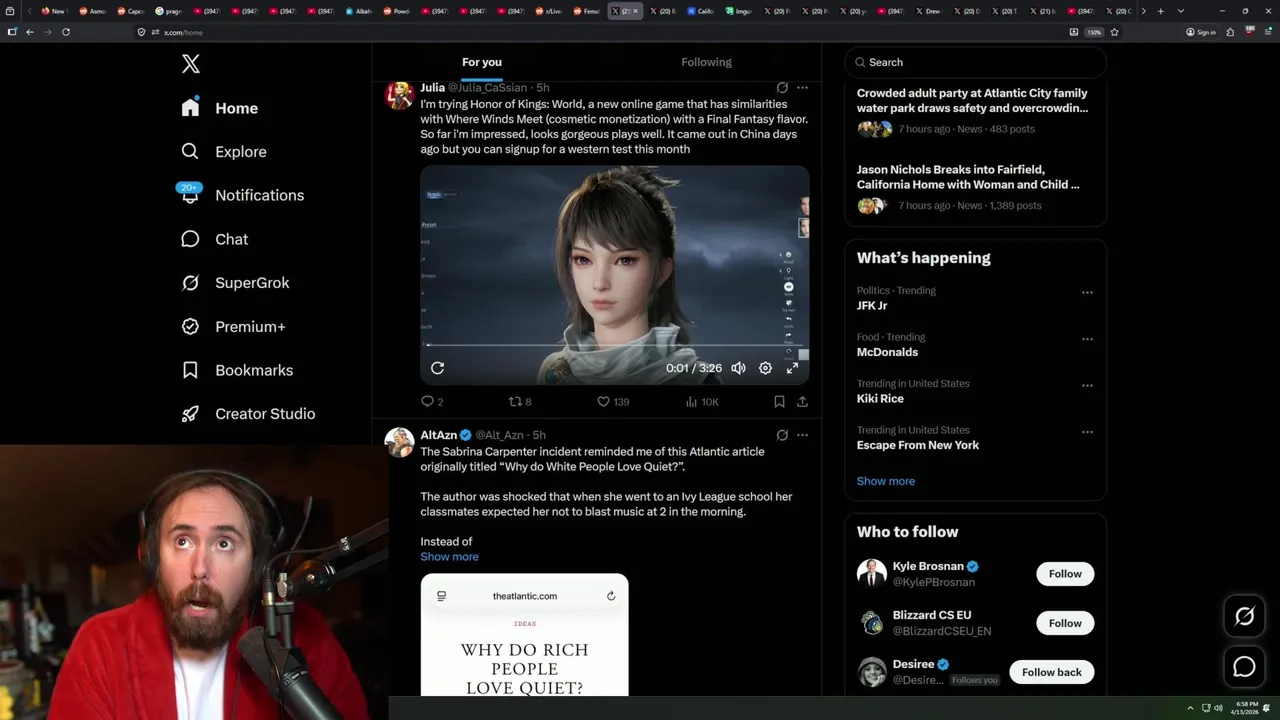Bookmark Julia's post
This screenshot has width=1280, height=720.
779,402
